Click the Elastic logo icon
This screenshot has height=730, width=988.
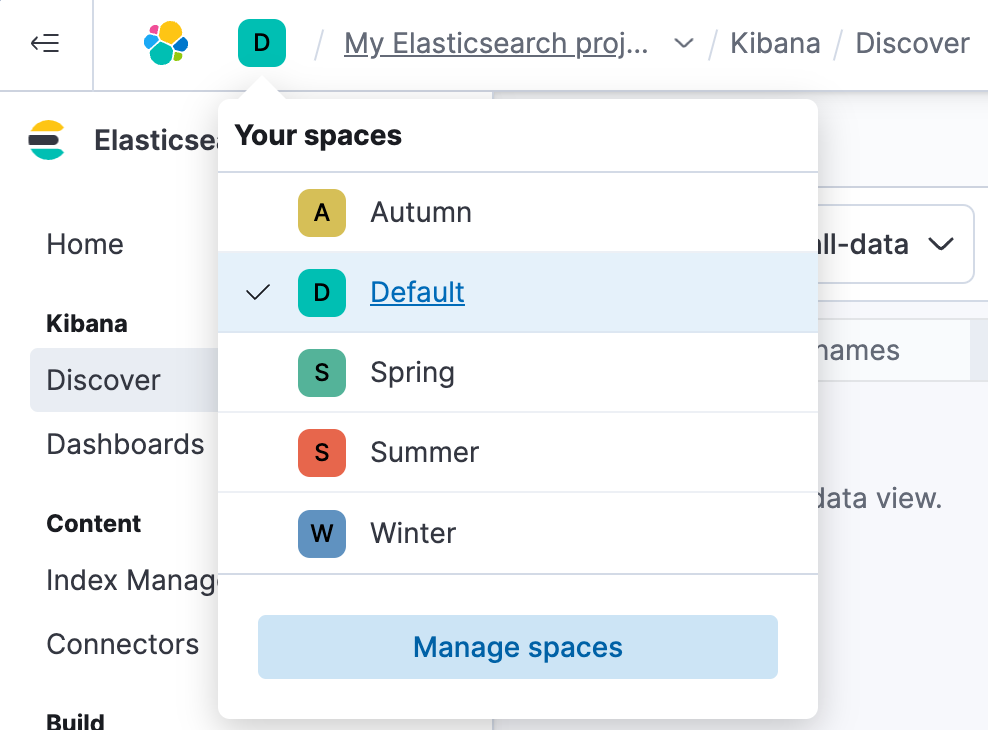(x=166, y=43)
